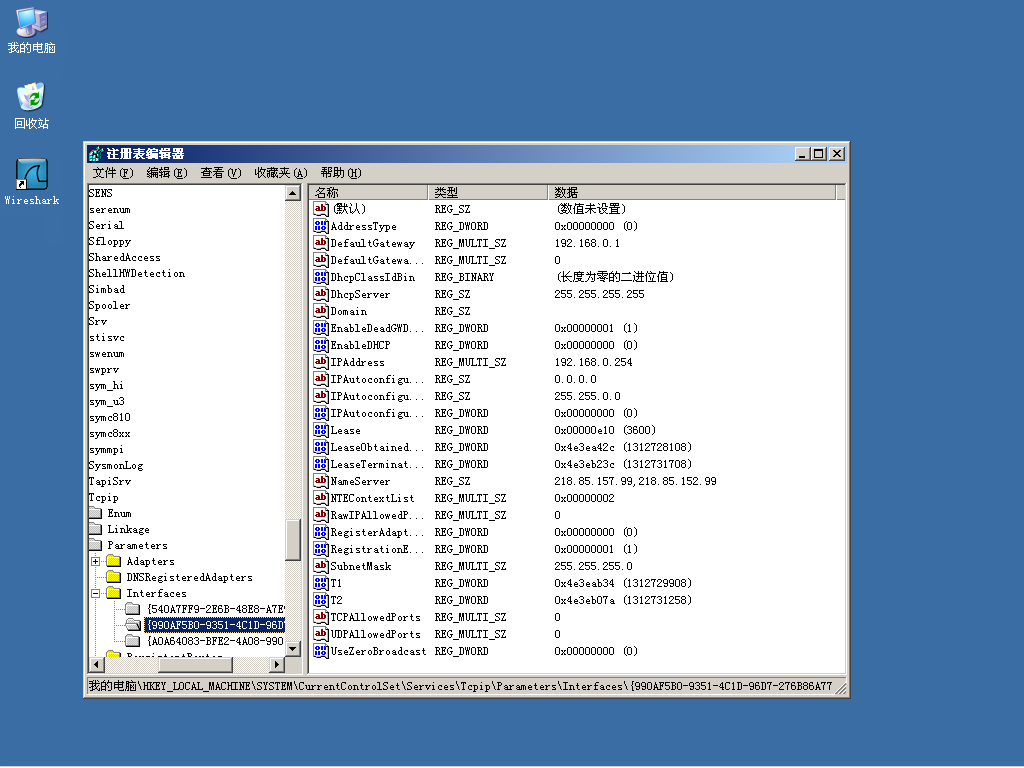The image size is (1024, 768).
Task: Select the DhcpServer value icon
Action: [x=321, y=294]
